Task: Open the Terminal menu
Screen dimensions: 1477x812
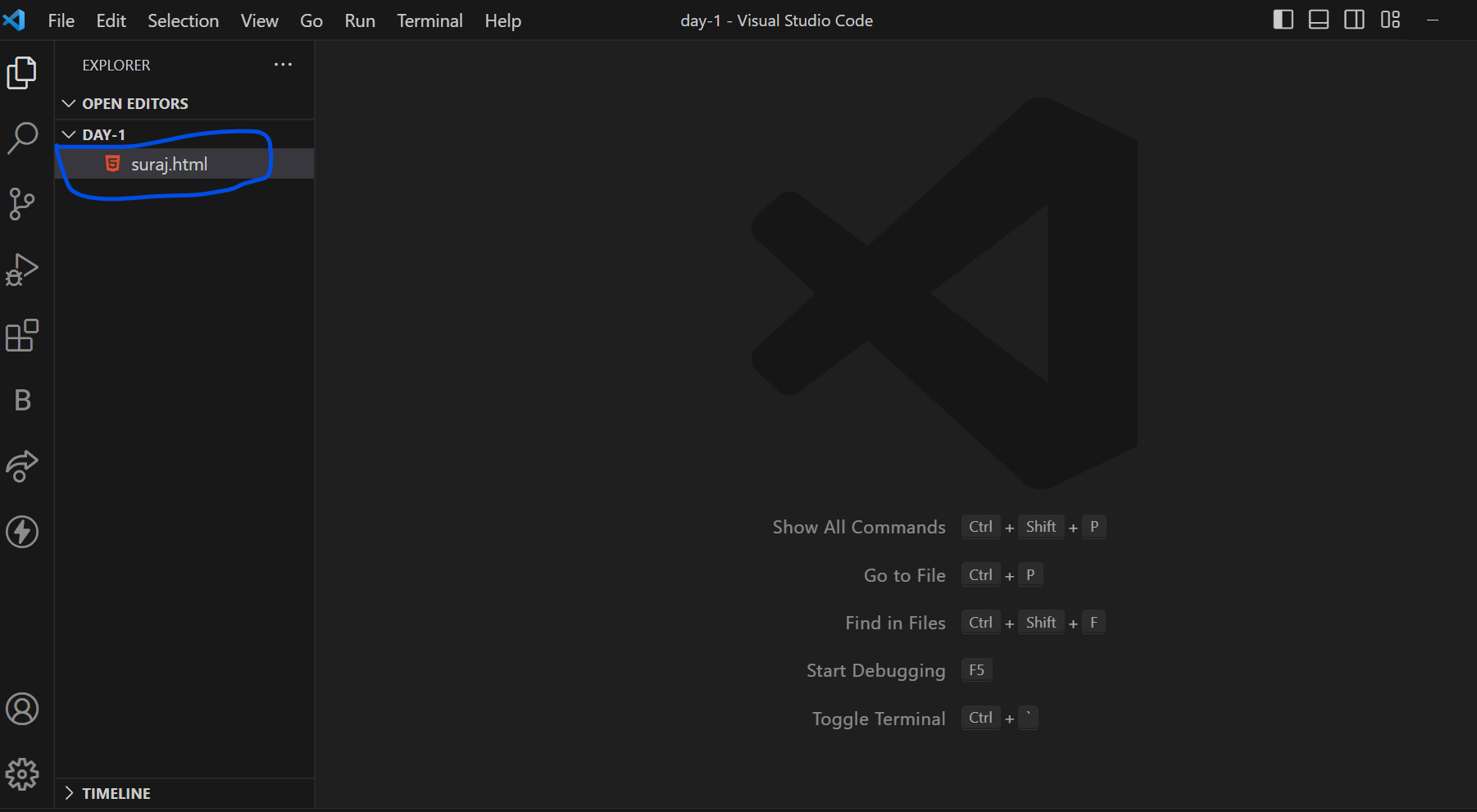Action: 429,20
